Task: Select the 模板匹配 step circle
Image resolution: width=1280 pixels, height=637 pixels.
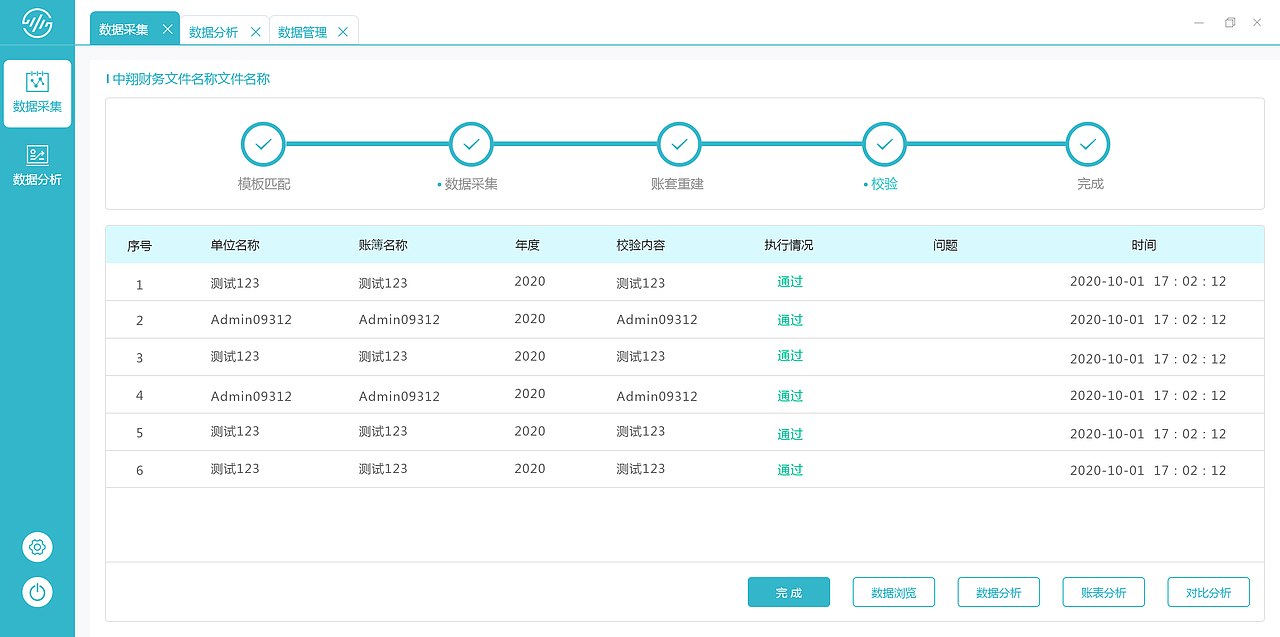Action: click(263, 144)
